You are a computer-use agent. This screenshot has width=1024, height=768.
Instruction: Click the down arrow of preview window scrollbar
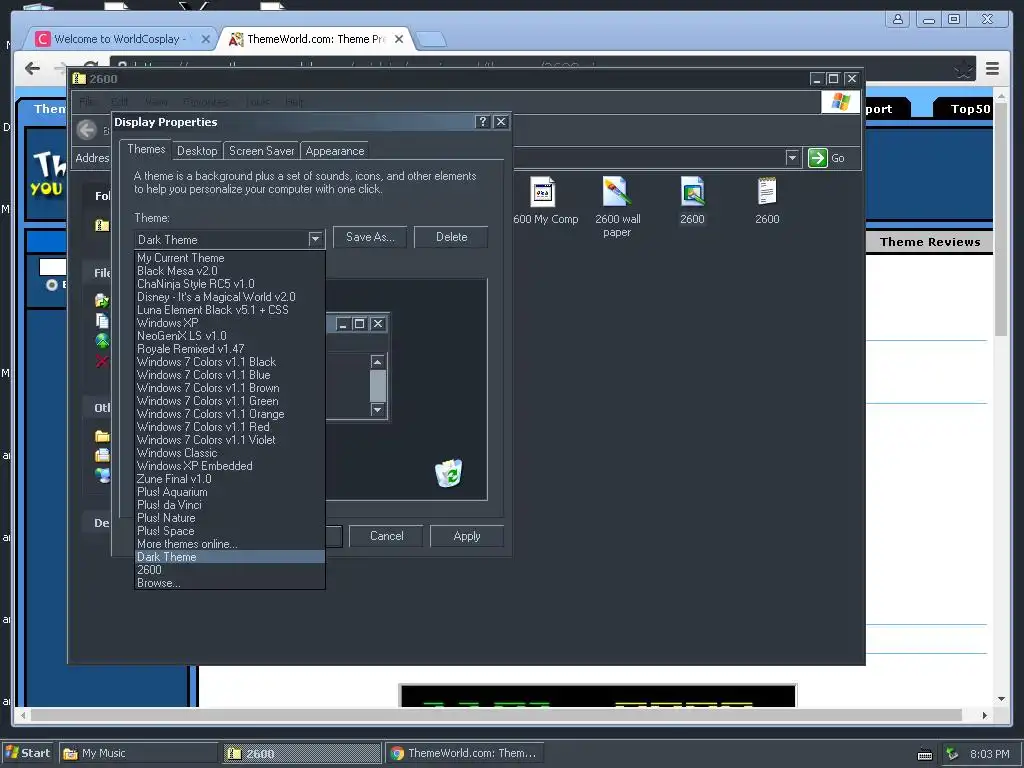pos(377,409)
